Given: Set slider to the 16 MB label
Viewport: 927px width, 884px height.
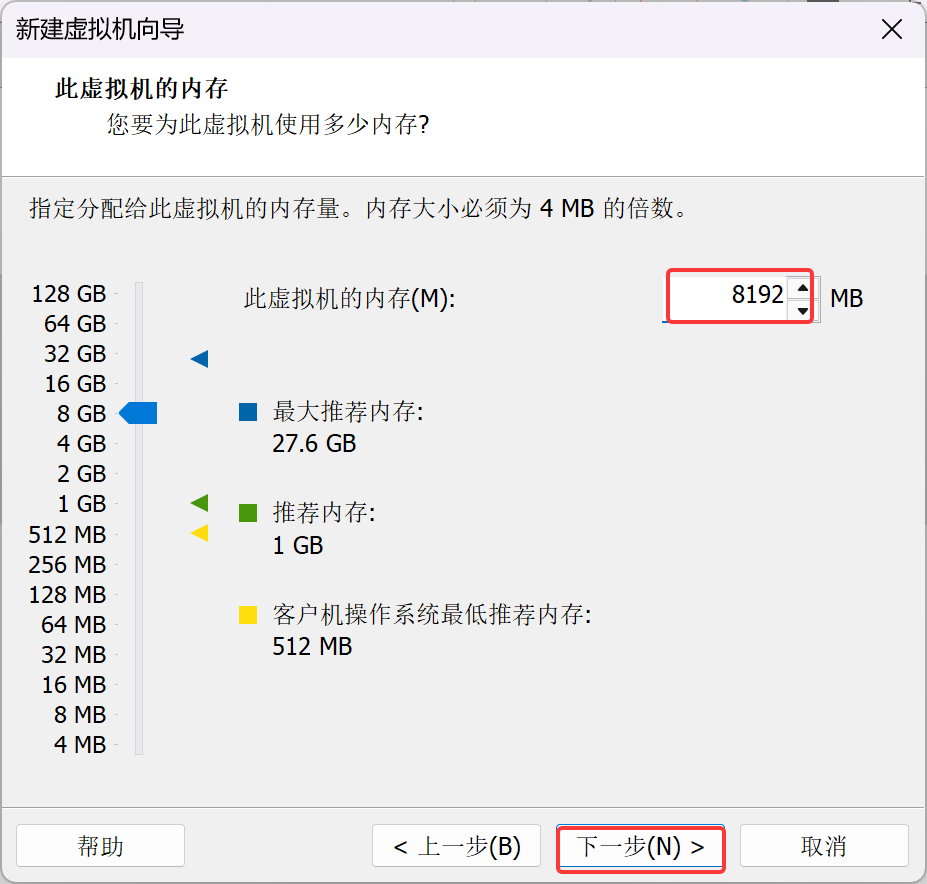Looking at the screenshot, I should click(x=74, y=685).
